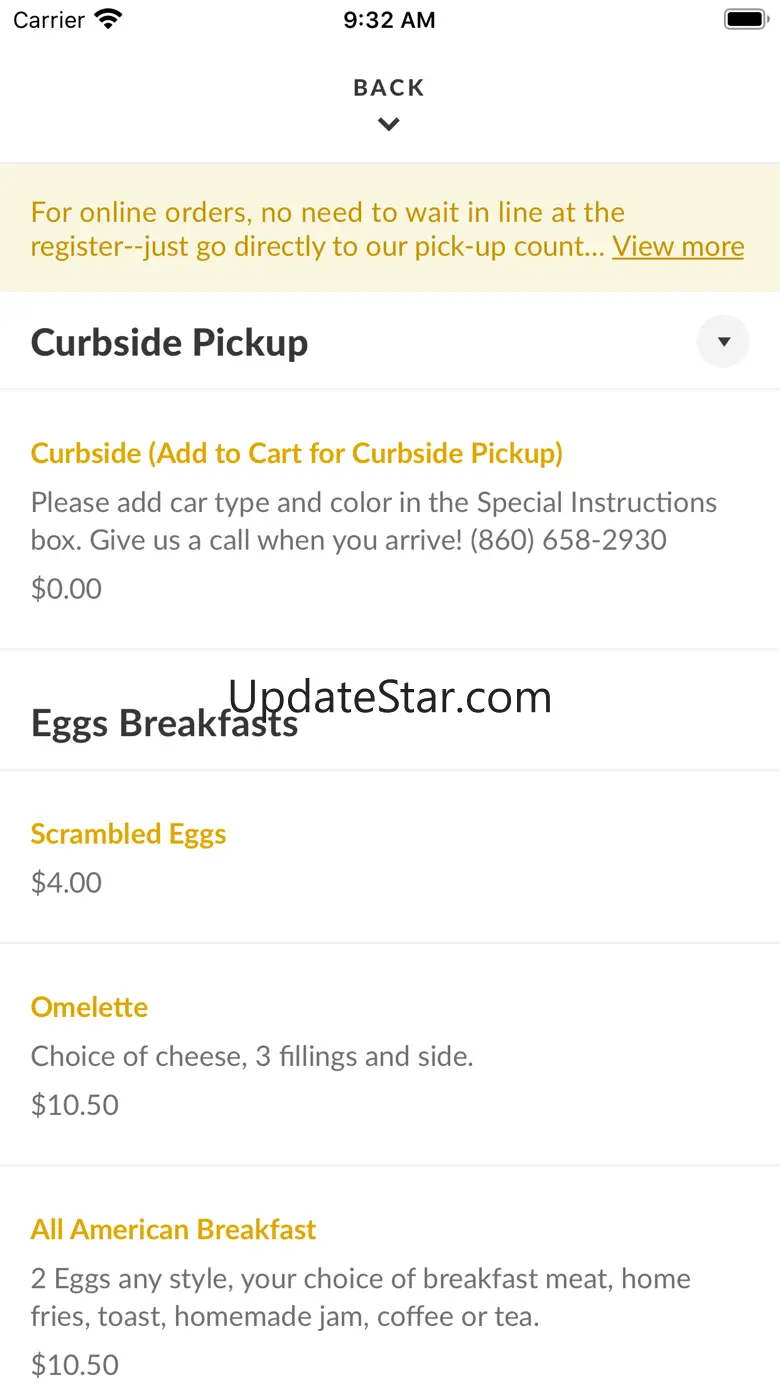Select Curbside (Add to Cart for Curbside Pickup) item
Screen dimensions: 780x1387
(x=297, y=453)
